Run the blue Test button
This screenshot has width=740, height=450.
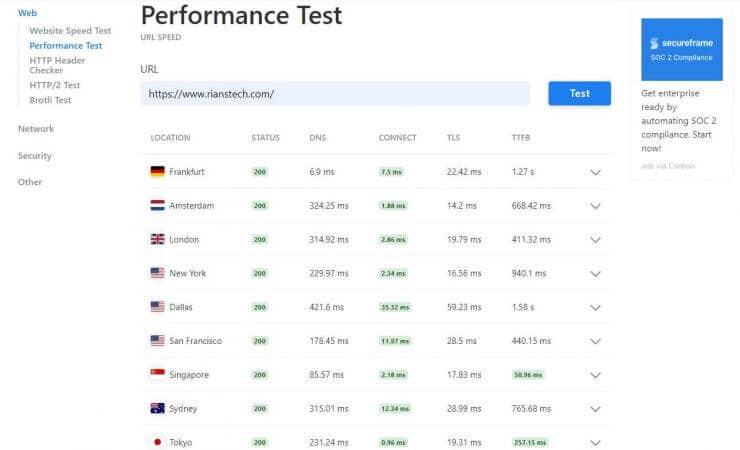point(580,93)
